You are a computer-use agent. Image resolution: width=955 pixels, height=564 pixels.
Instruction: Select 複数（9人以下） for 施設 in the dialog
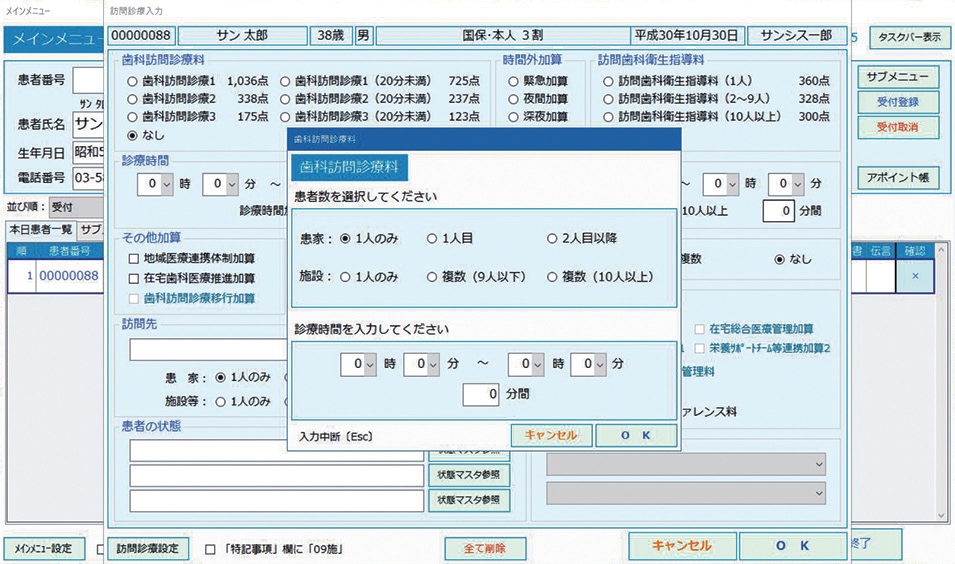[433, 276]
